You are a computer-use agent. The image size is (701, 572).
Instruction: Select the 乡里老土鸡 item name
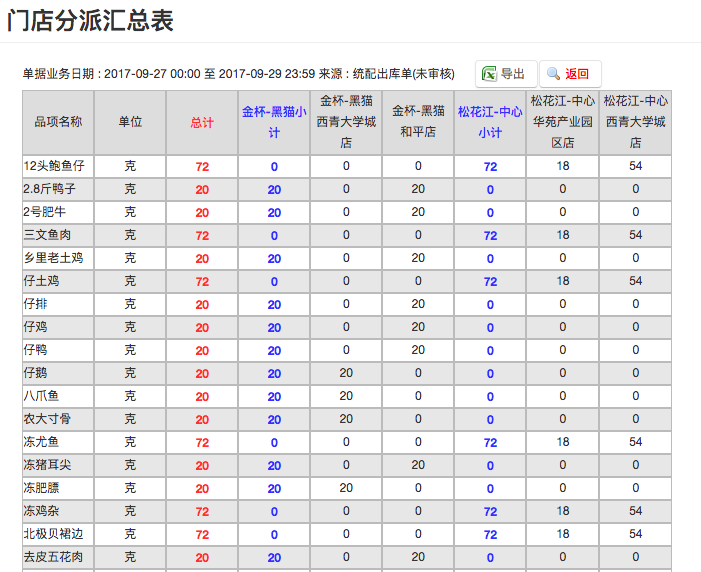pyautogui.click(x=53, y=258)
